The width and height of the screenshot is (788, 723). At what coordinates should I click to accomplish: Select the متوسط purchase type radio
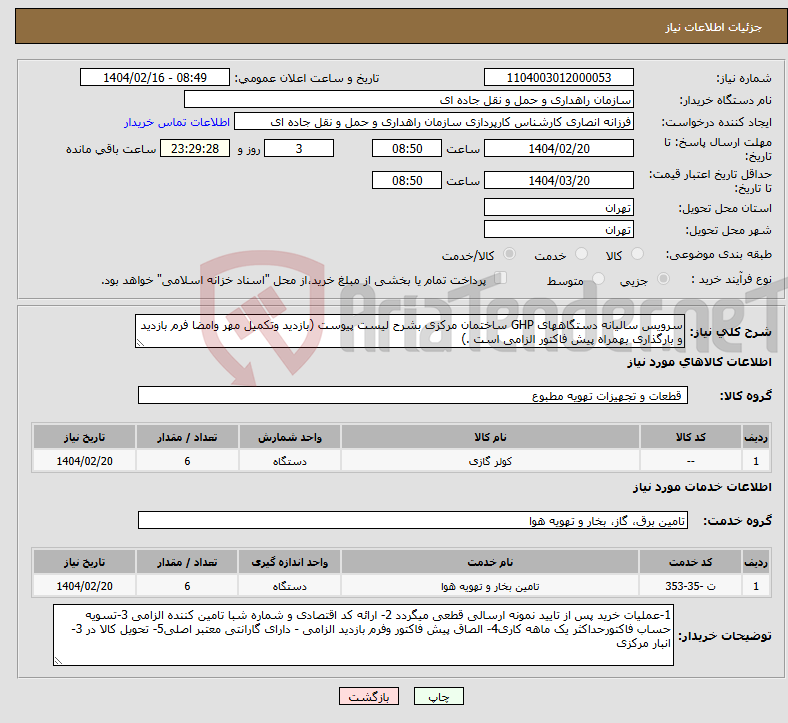[598, 279]
